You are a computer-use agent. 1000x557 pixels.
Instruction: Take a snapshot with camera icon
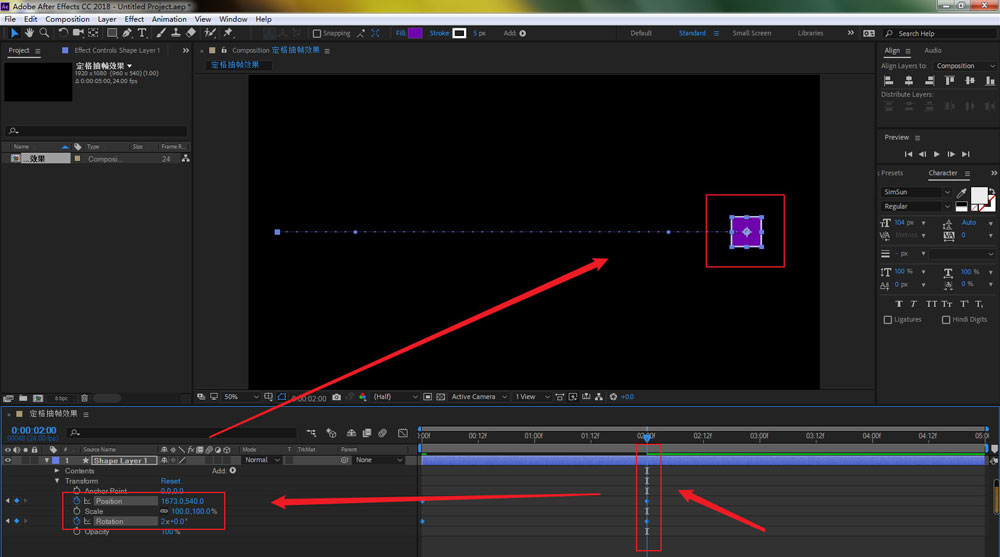click(x=336, y=397)
